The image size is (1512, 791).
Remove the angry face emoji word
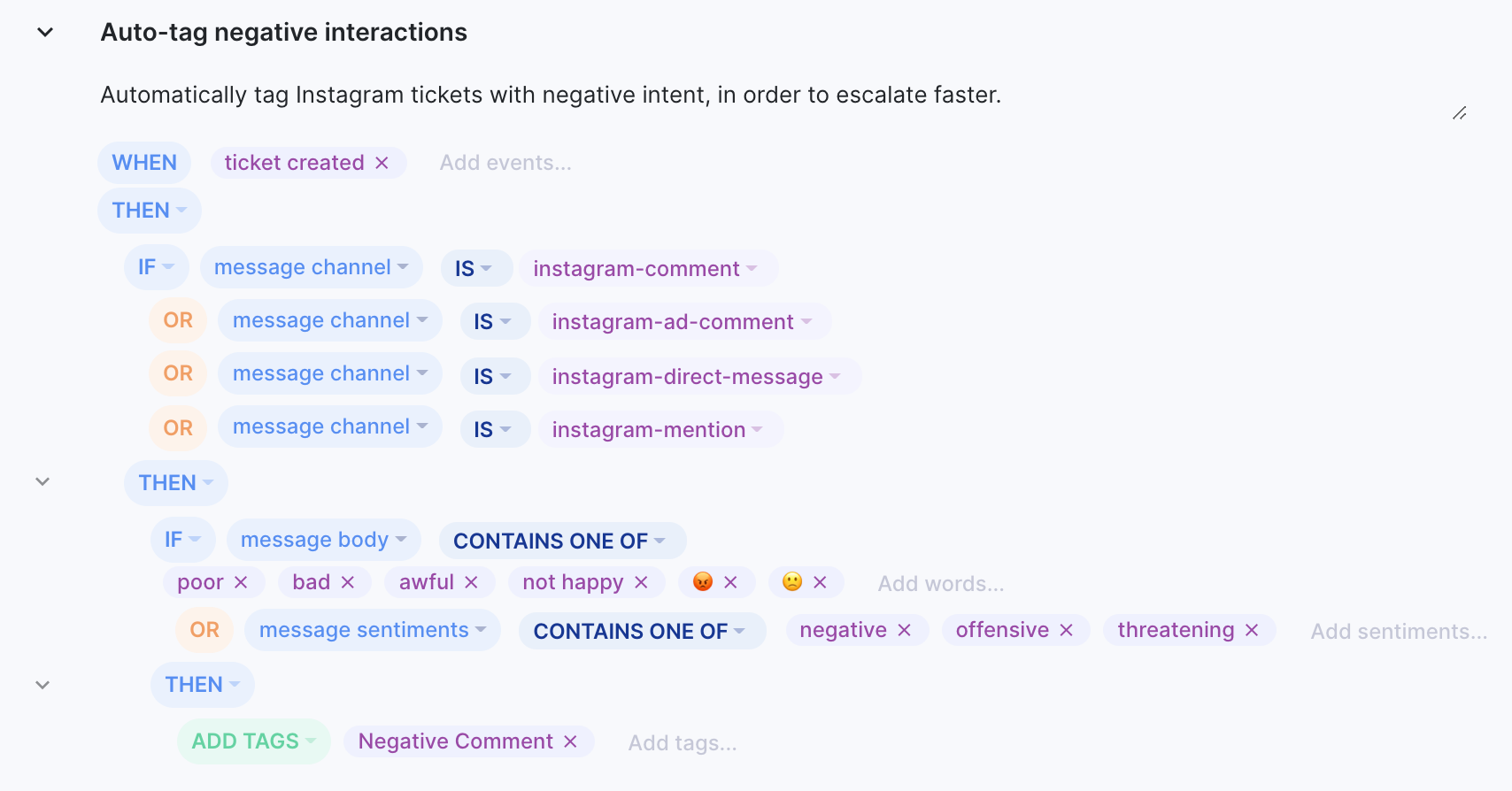[730, 582]
